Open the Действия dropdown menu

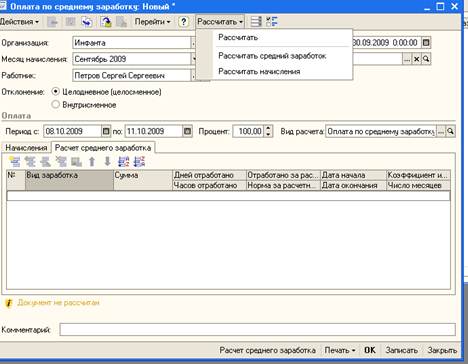click(19, 22)
